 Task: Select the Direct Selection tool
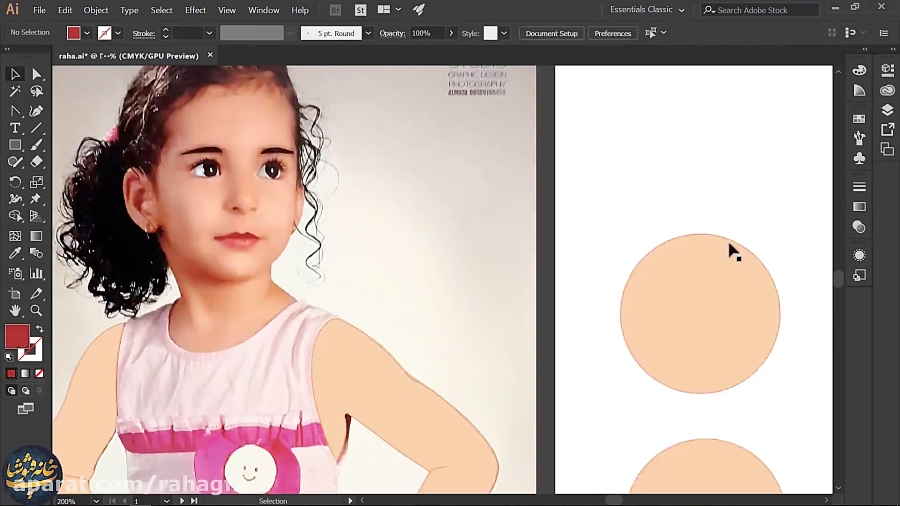[37, 74]
